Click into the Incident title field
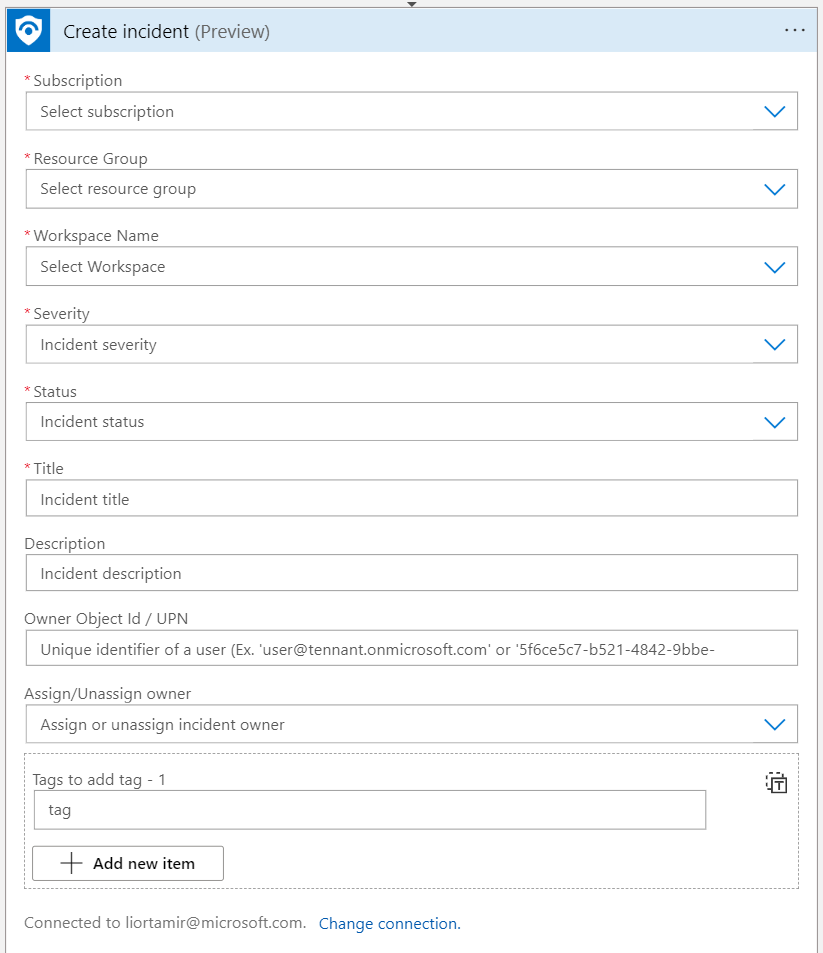Viewport: 823px width, 953px height. [411, 499]
